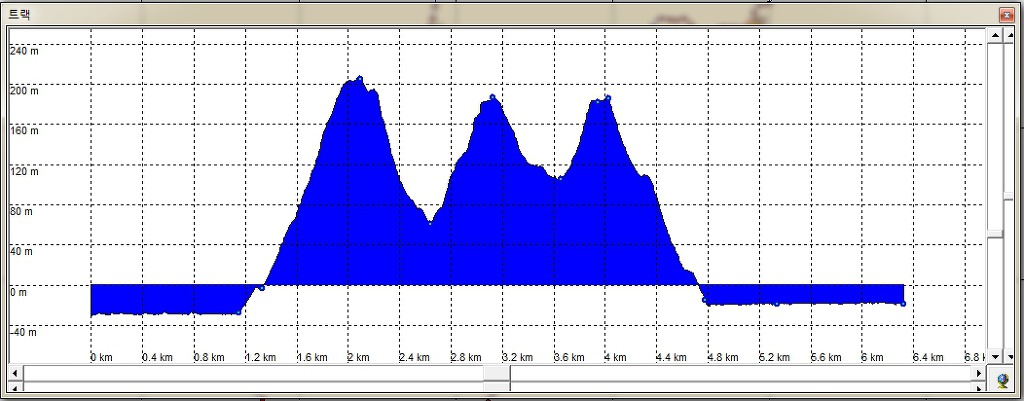Click the 240 m elevation label
This screenshot has width=1024, height=401.
[x=24, y=50]
